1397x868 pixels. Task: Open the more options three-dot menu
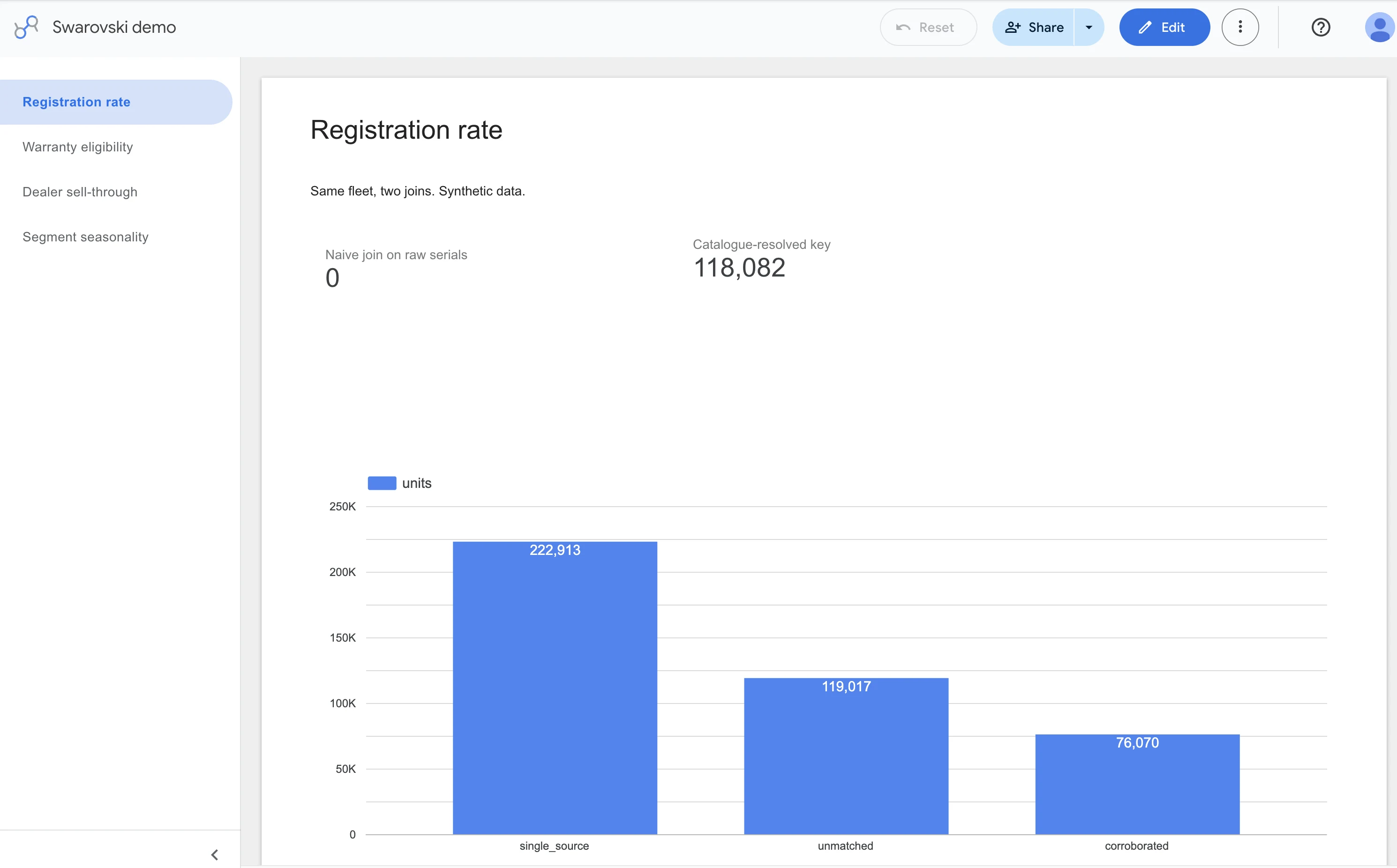coord(1239,27)
